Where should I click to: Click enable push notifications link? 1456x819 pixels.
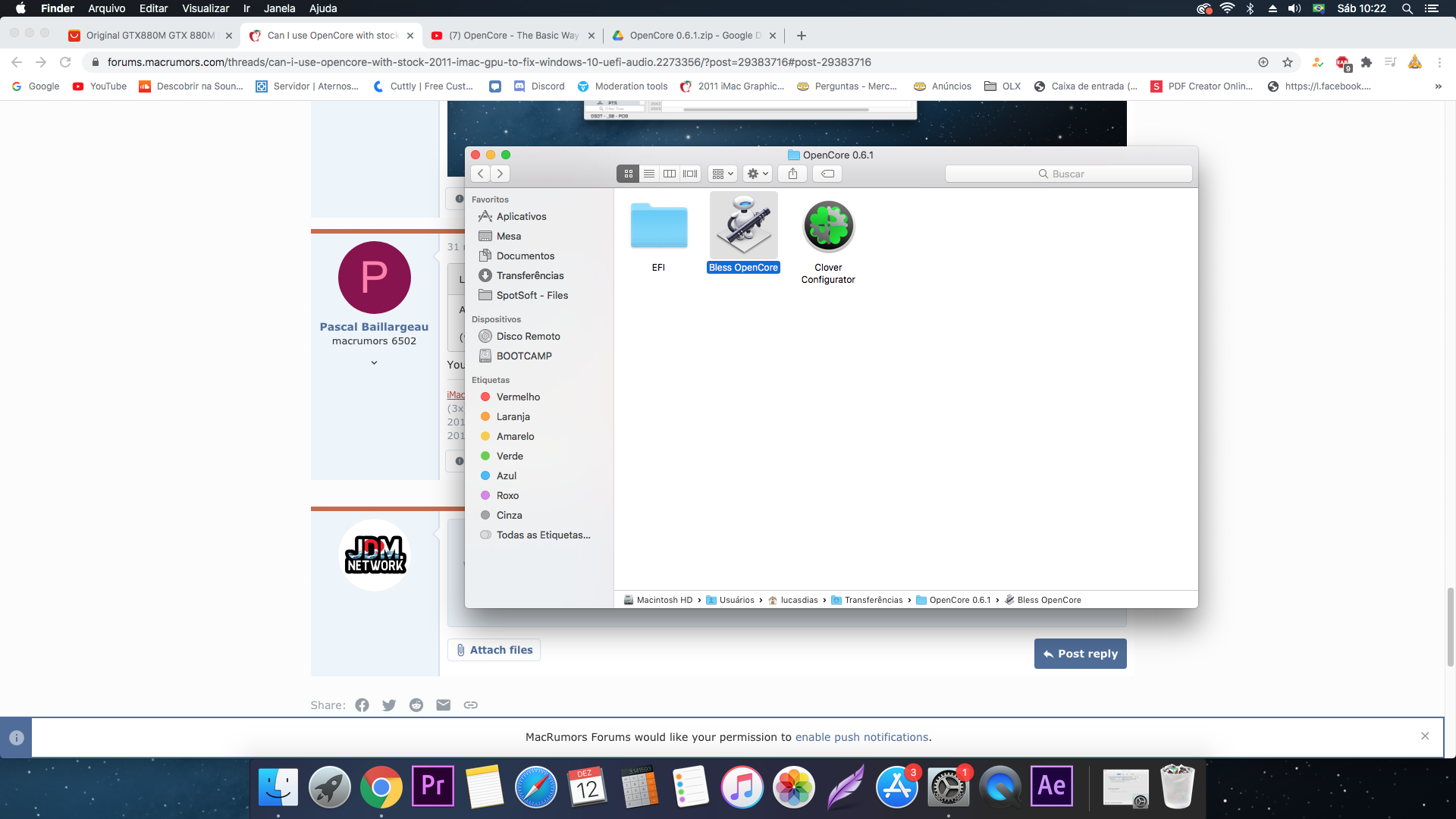tap(861, 737)
